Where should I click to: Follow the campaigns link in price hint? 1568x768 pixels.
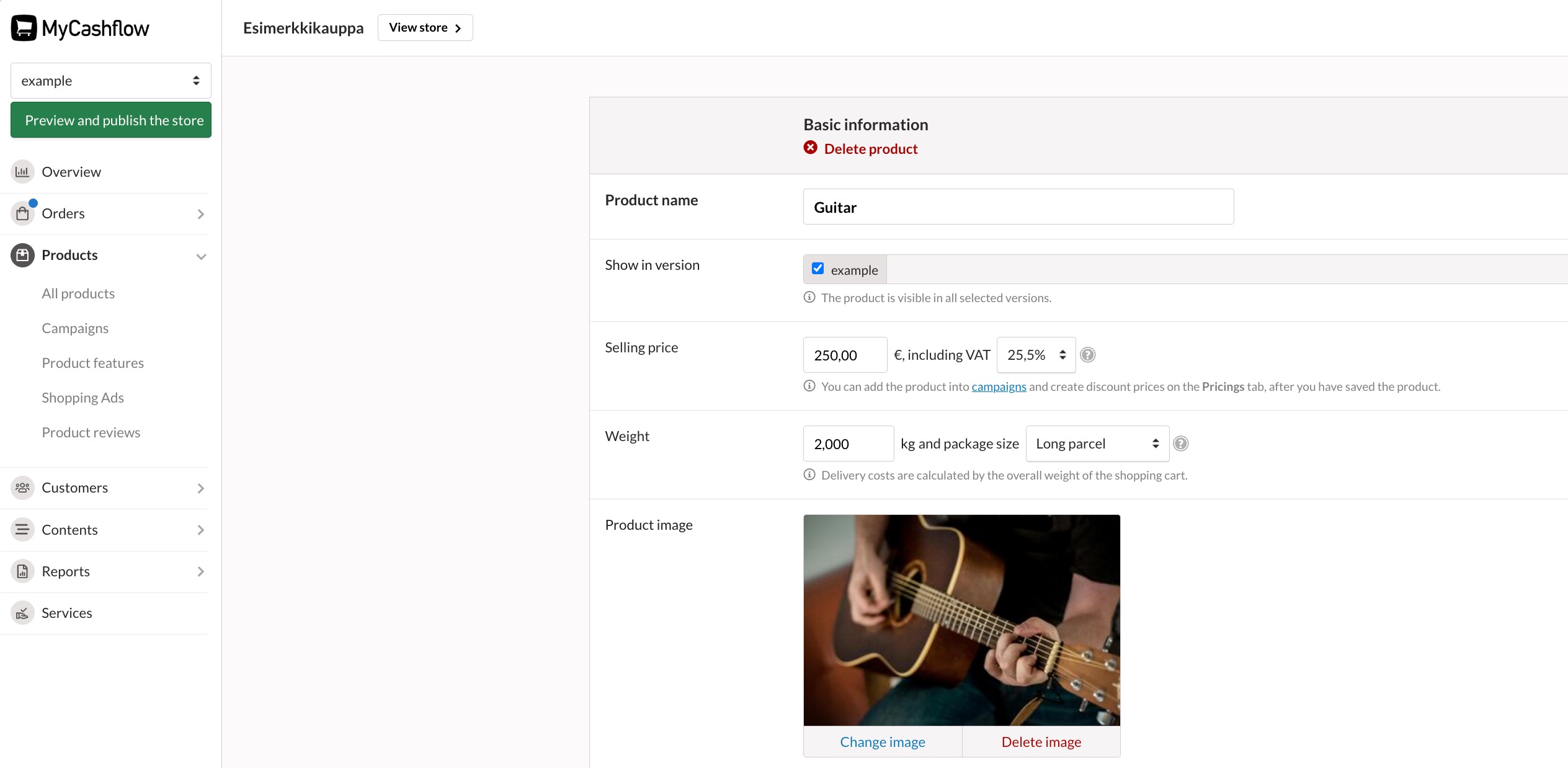click(999, 386)
